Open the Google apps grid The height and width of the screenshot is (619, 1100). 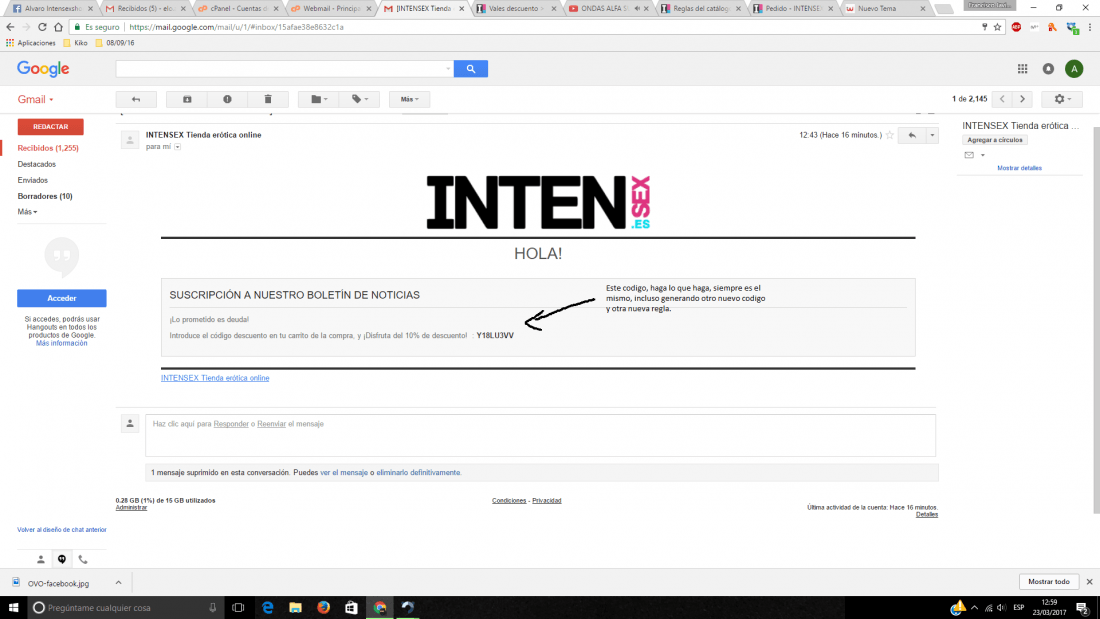tap(1022, 69)
